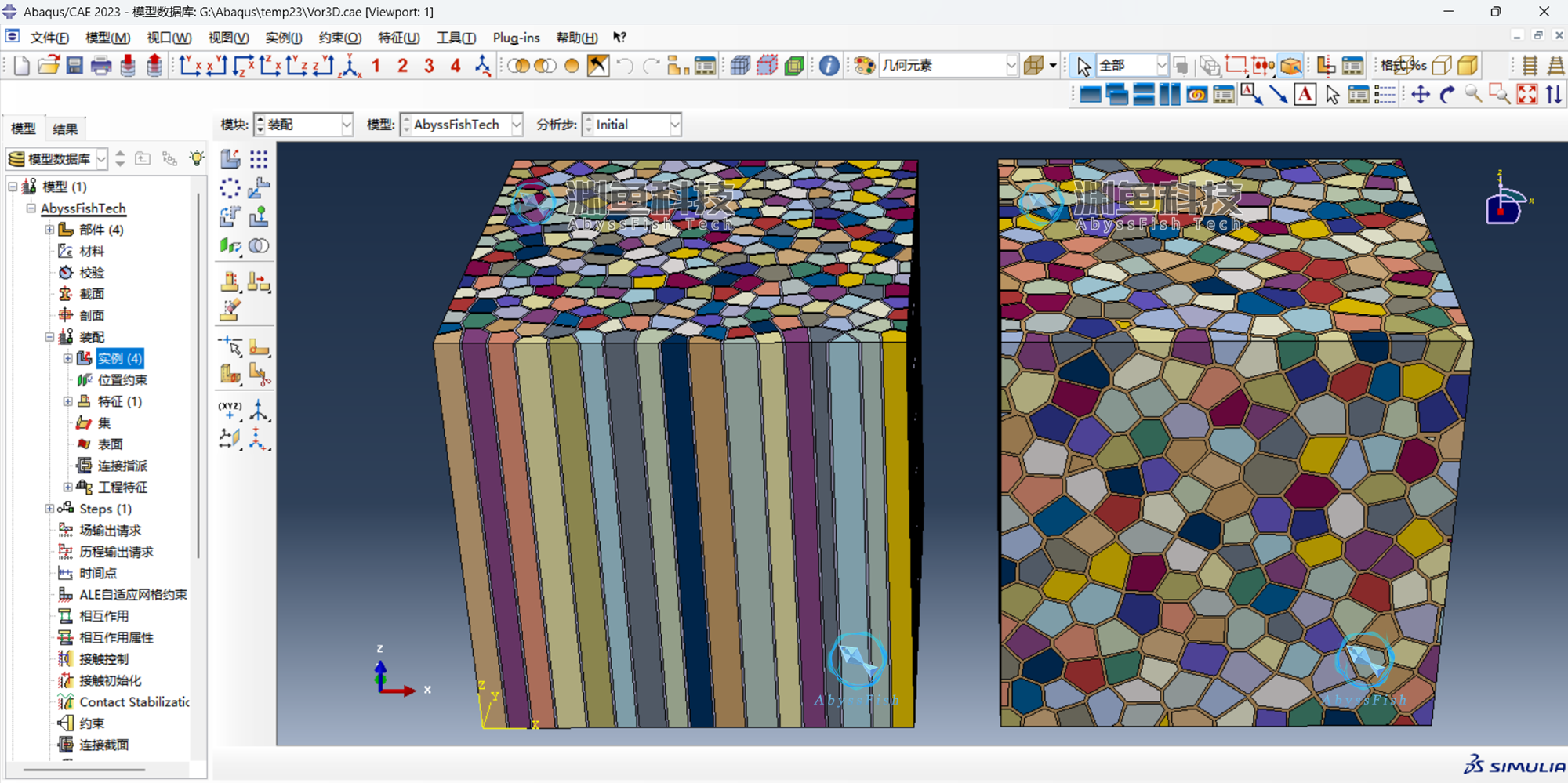The width and height of the screenshot is (1568, 783).
Task: Click the Print icon in toolbar
Action: (101, 66)
